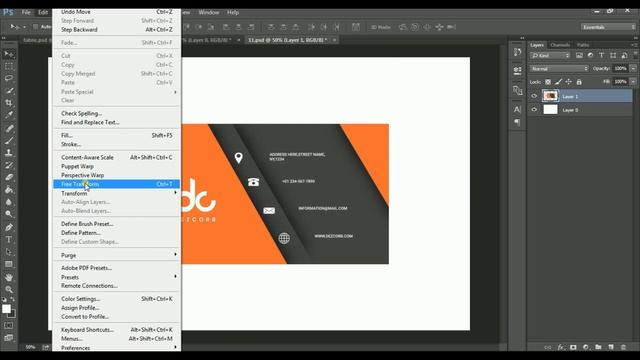Screen dimensions: 640x360
Task: Select the Rectangle shape tool
Action: click(9, 264)
